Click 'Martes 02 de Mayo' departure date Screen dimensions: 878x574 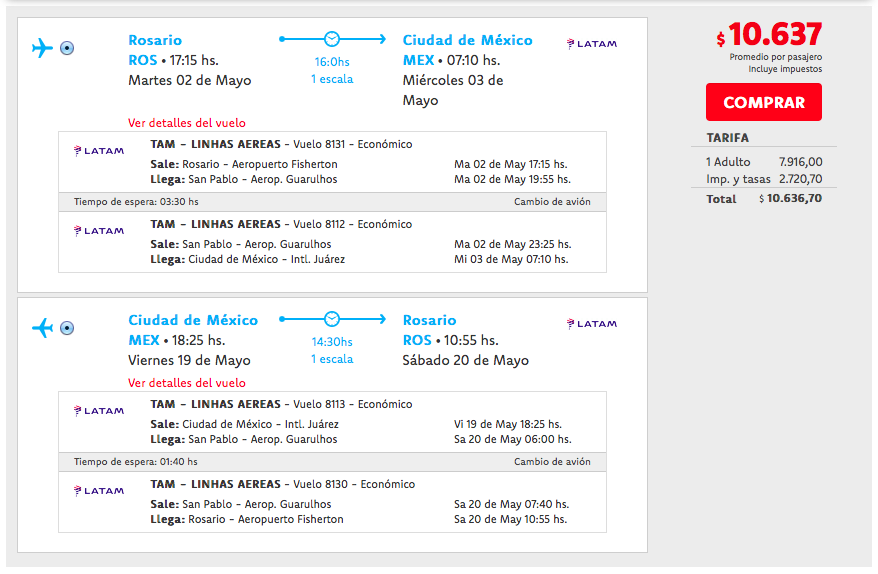(190, 81)
